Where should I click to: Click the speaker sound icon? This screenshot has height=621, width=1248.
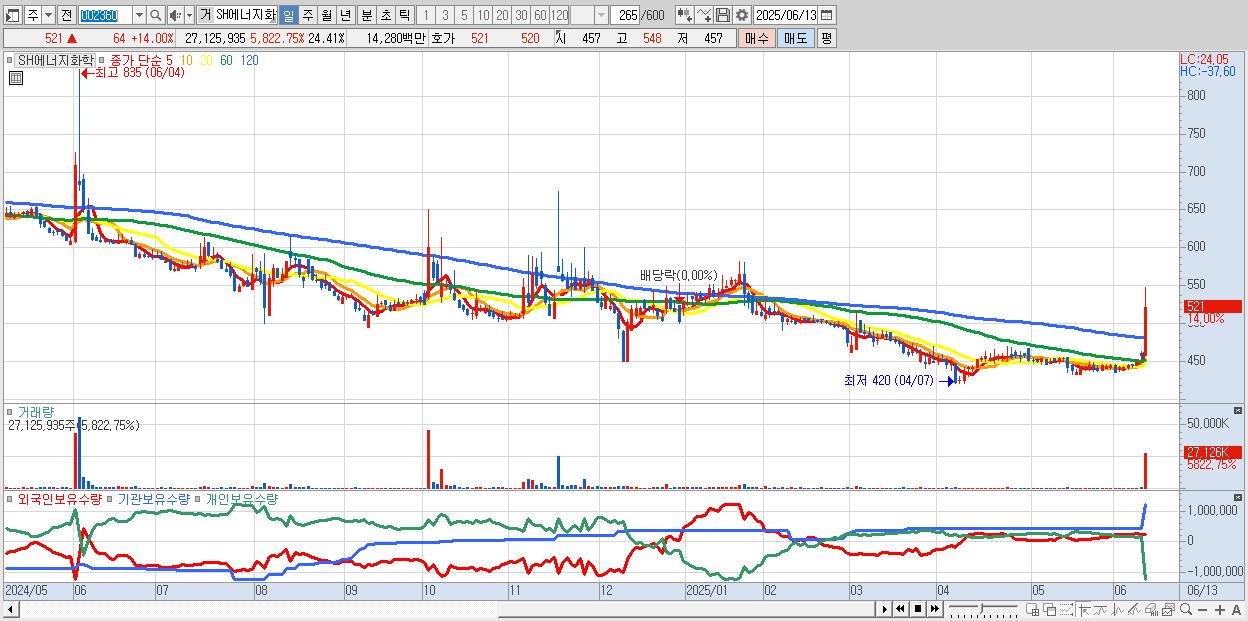175,15
